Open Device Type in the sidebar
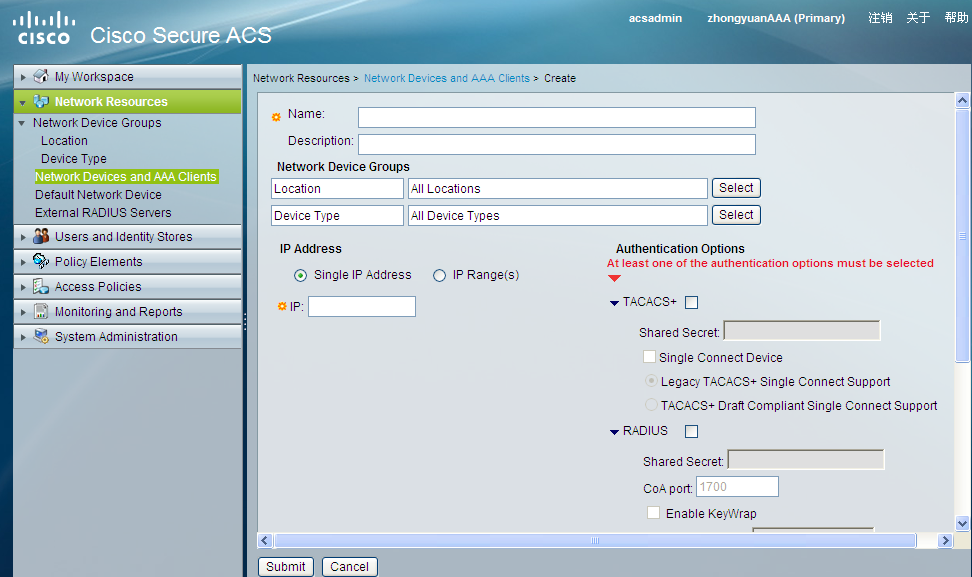Viewport: 972px width, 577px height. [x=74, y=159]
